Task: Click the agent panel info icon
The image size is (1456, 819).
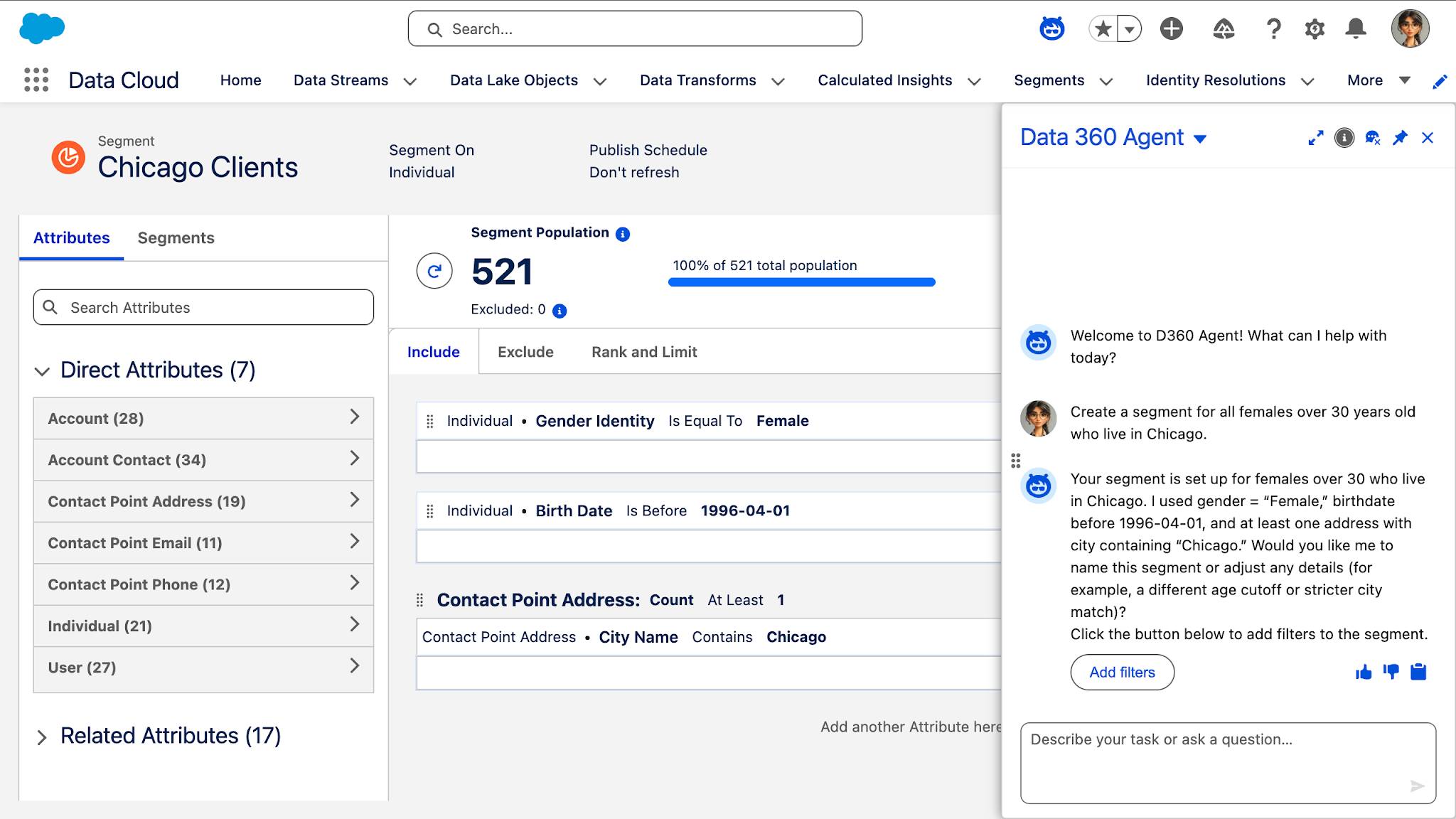Action: tap(1344, 138)
